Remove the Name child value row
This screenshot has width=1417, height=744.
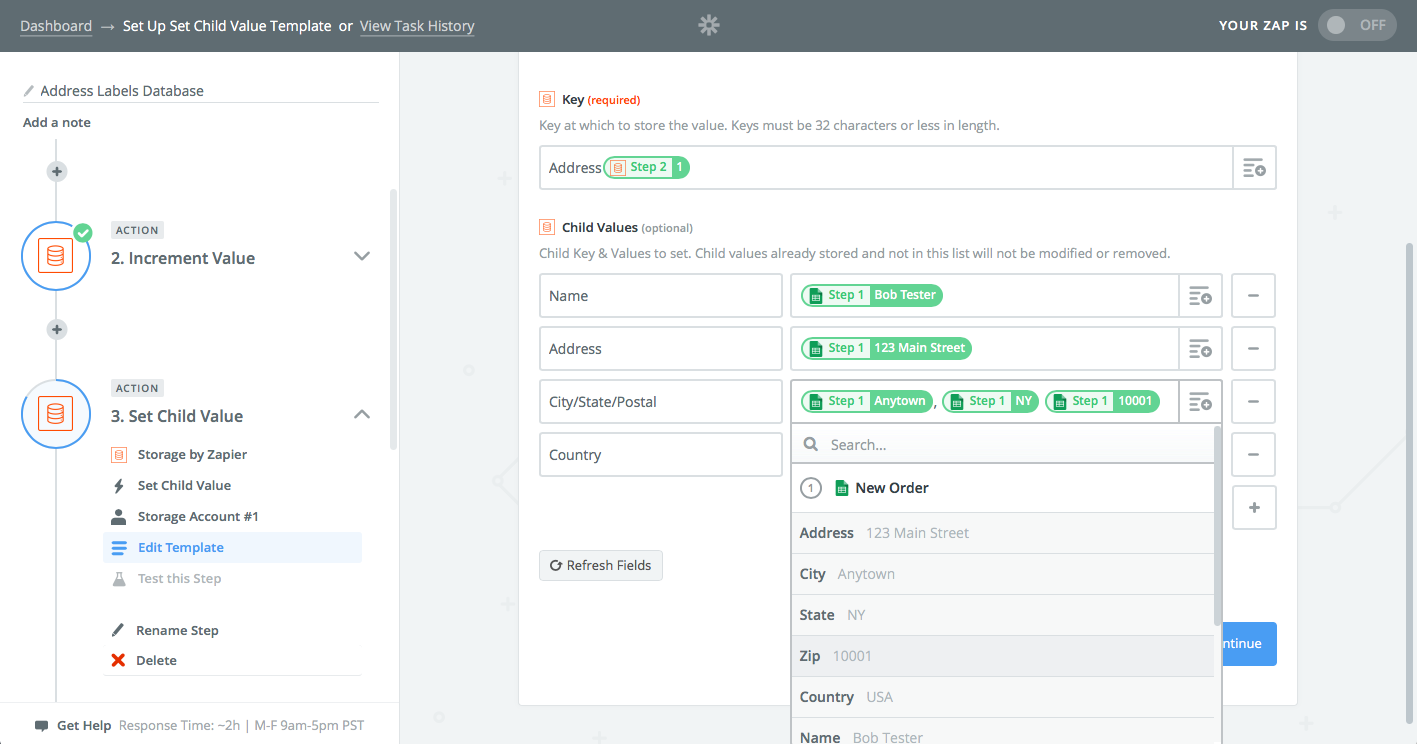click(x=1254, y=296)
